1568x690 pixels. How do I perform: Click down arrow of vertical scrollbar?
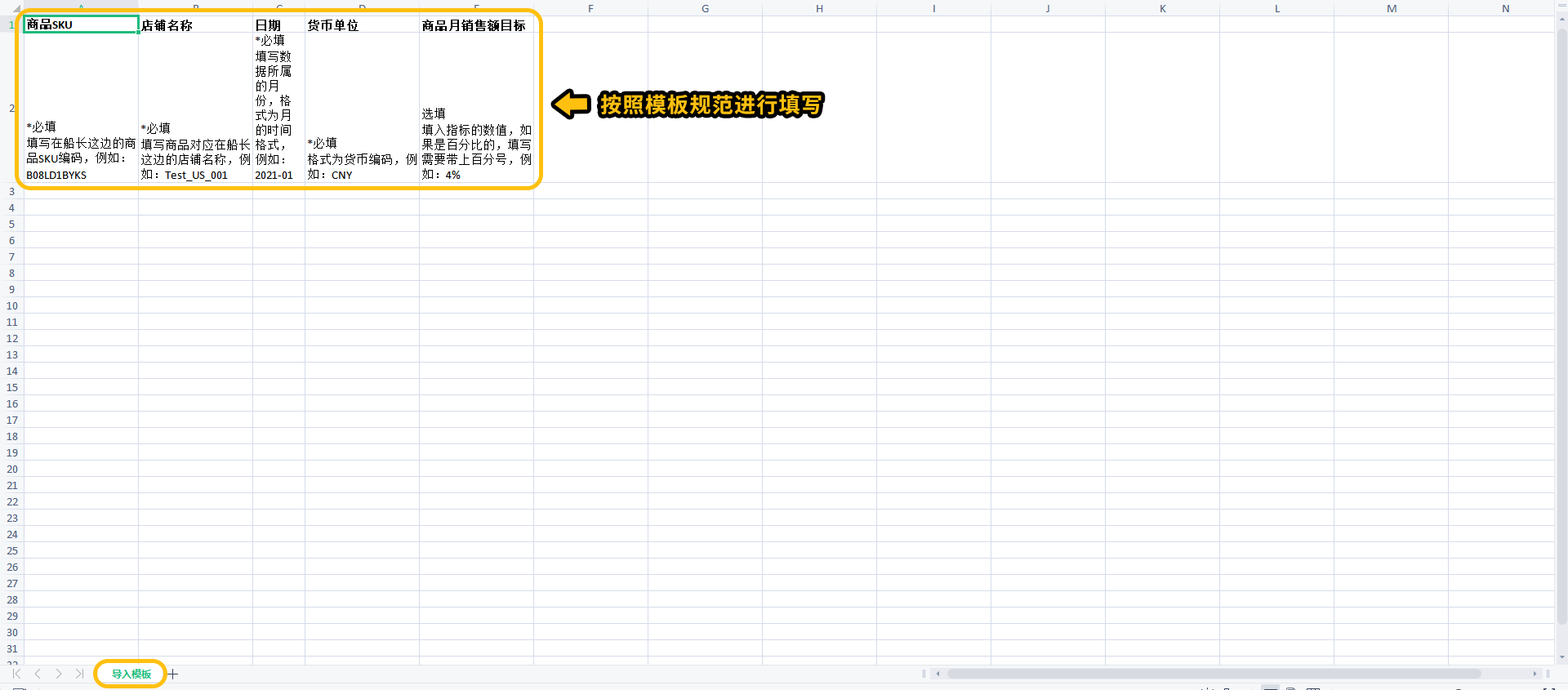point(1561,657)
